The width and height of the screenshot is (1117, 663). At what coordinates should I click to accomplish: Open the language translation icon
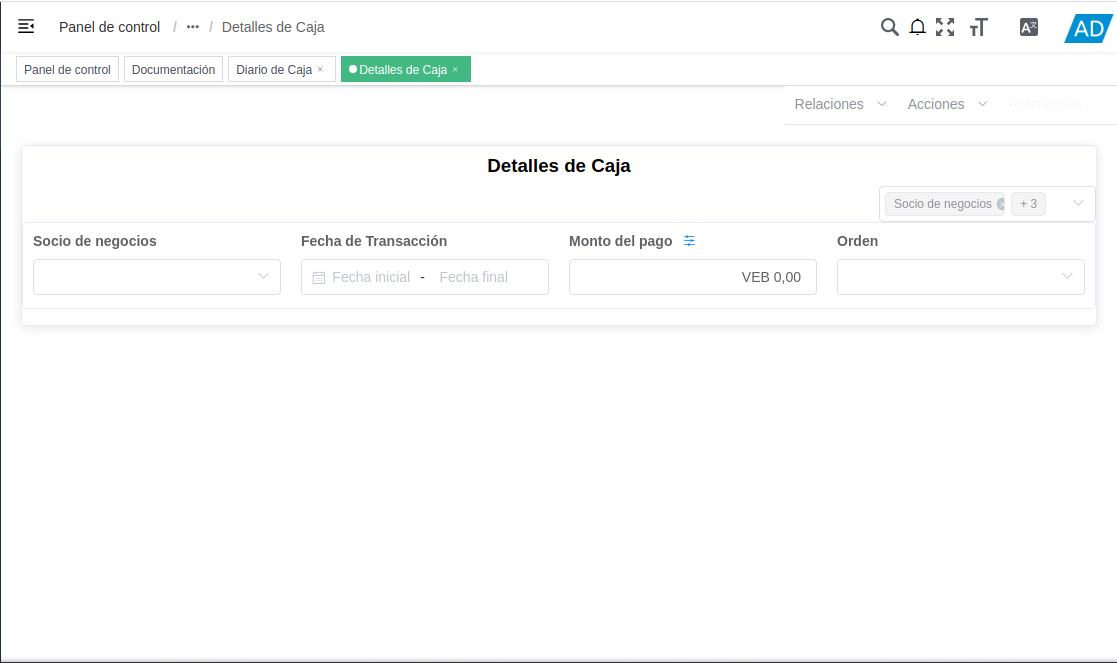(x=1028, y=27)
